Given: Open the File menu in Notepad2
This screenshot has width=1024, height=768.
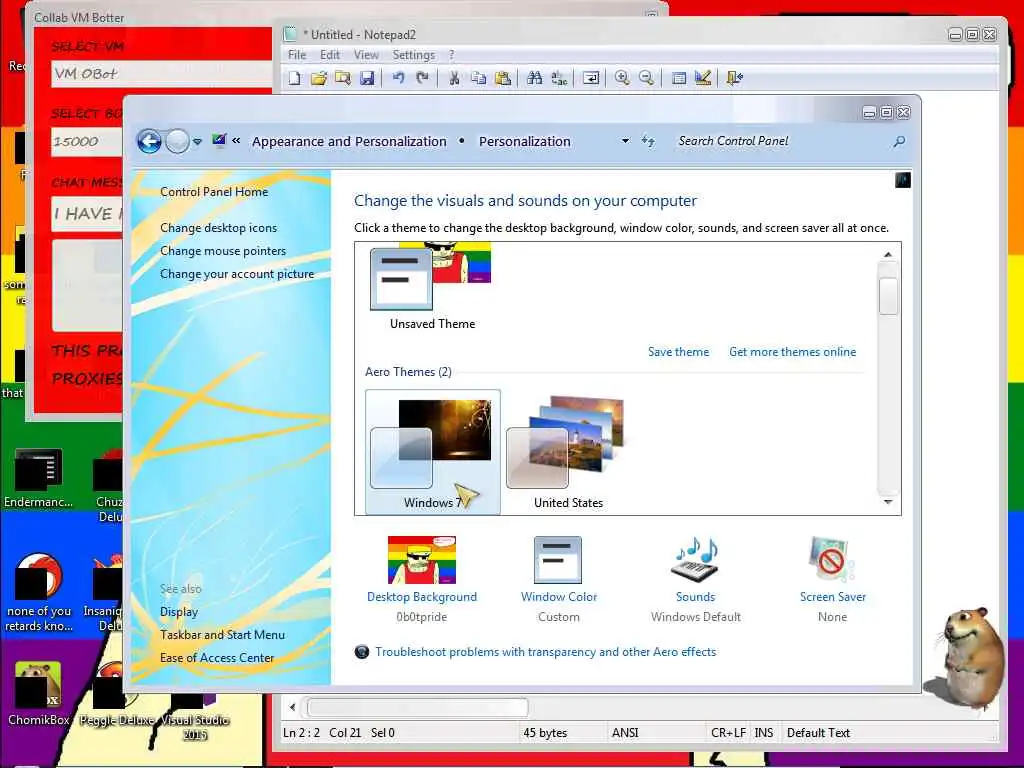Looking at the screenshot, I should point(296,55).
